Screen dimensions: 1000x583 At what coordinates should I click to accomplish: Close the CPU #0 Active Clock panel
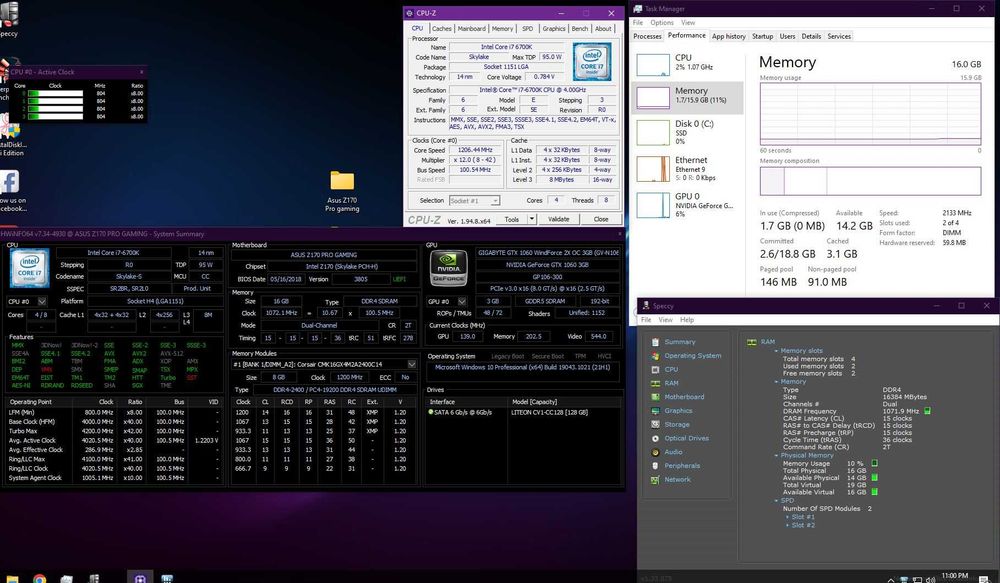pyautogui.click(x=142, y=72)
